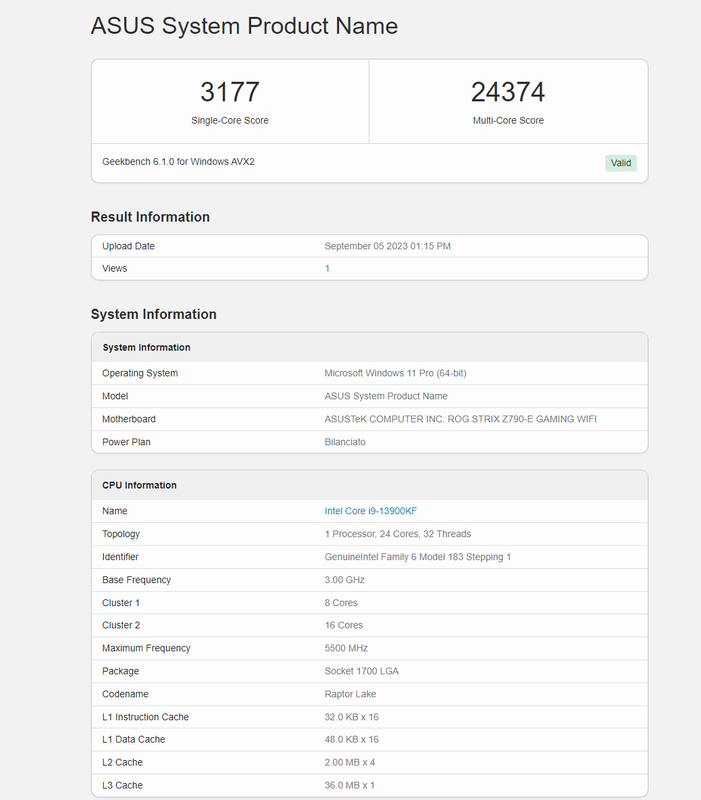Click the L1 Data Cache row label
The height and width of the screenshot is (800, 701).
(134, 739)
